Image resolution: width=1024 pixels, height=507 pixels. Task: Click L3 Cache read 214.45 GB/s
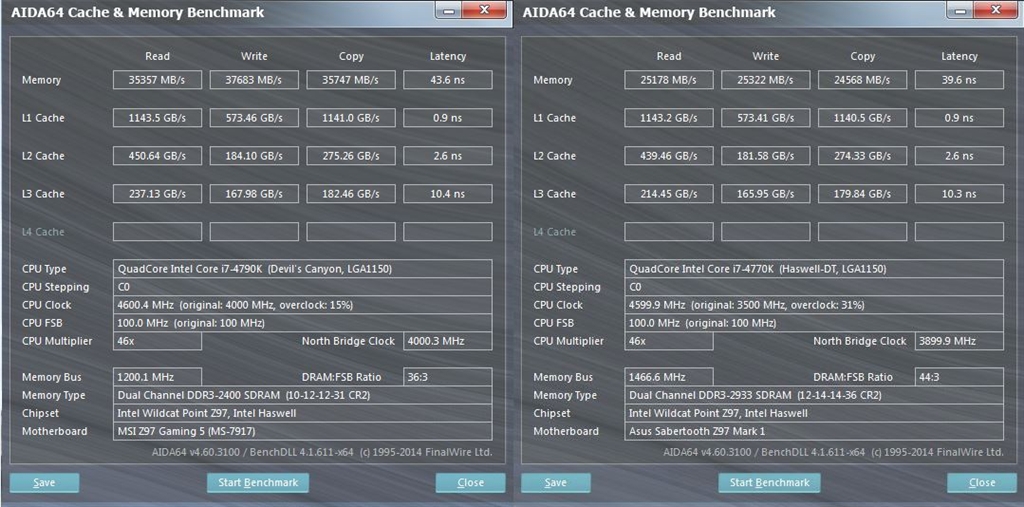point(669,193)
